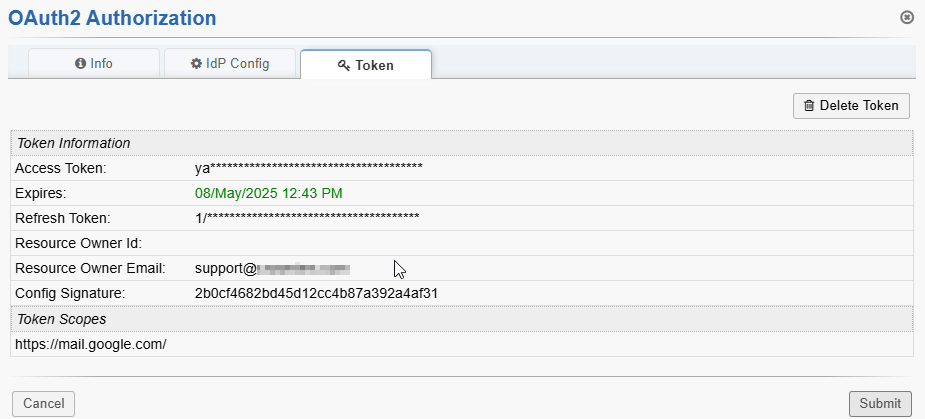Click the Token Information section header
This screenshot has height=419, width=925.
[74, 143]
